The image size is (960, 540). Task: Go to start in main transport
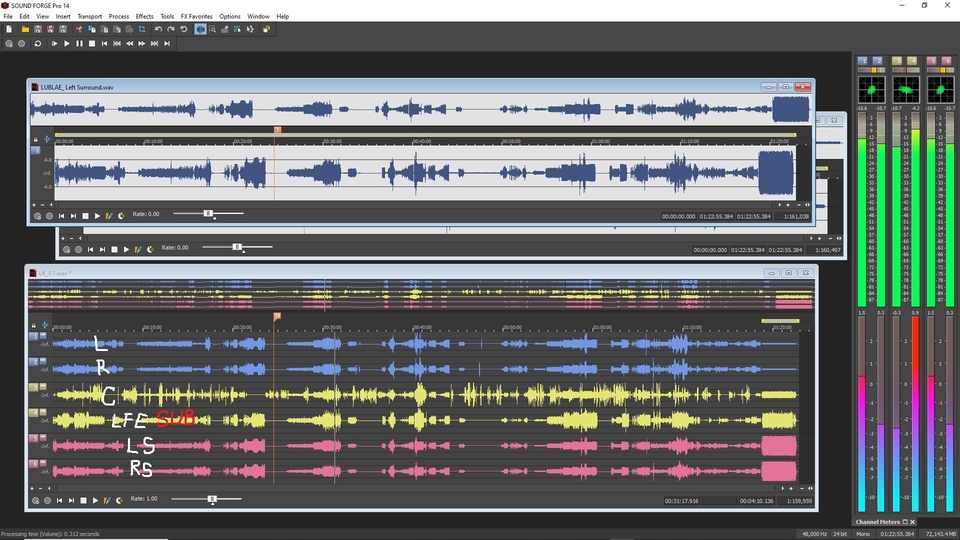tap(104, 43)
